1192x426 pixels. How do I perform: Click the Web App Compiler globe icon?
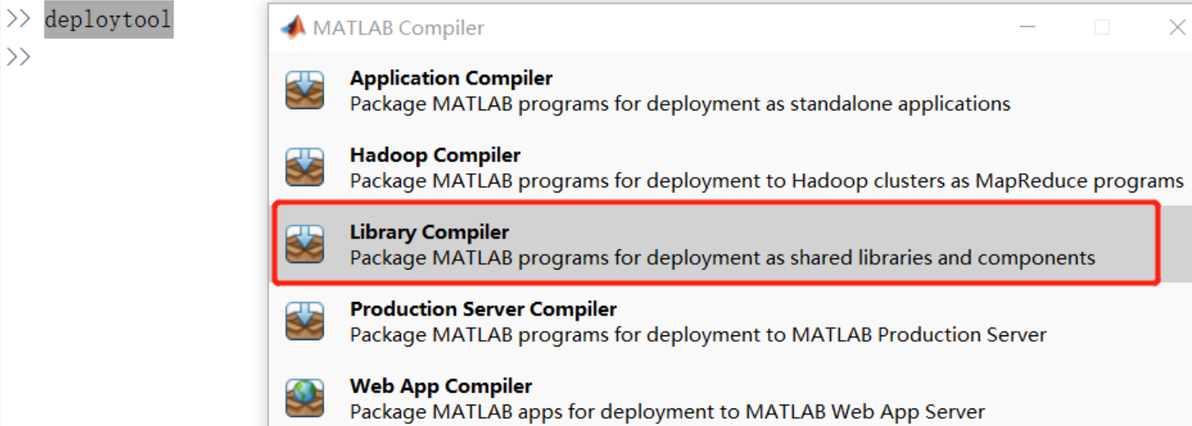point(305,397)
